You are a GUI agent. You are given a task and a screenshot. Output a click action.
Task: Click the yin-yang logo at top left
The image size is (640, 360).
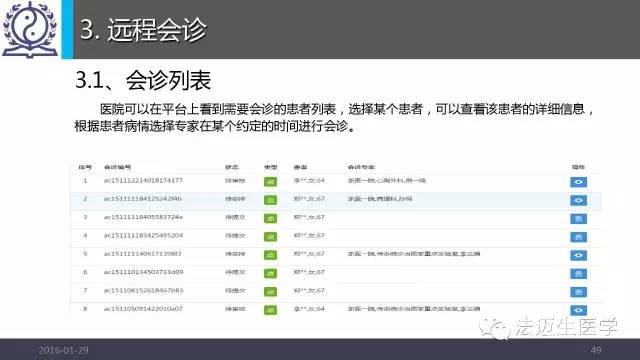tap(30, 29)
